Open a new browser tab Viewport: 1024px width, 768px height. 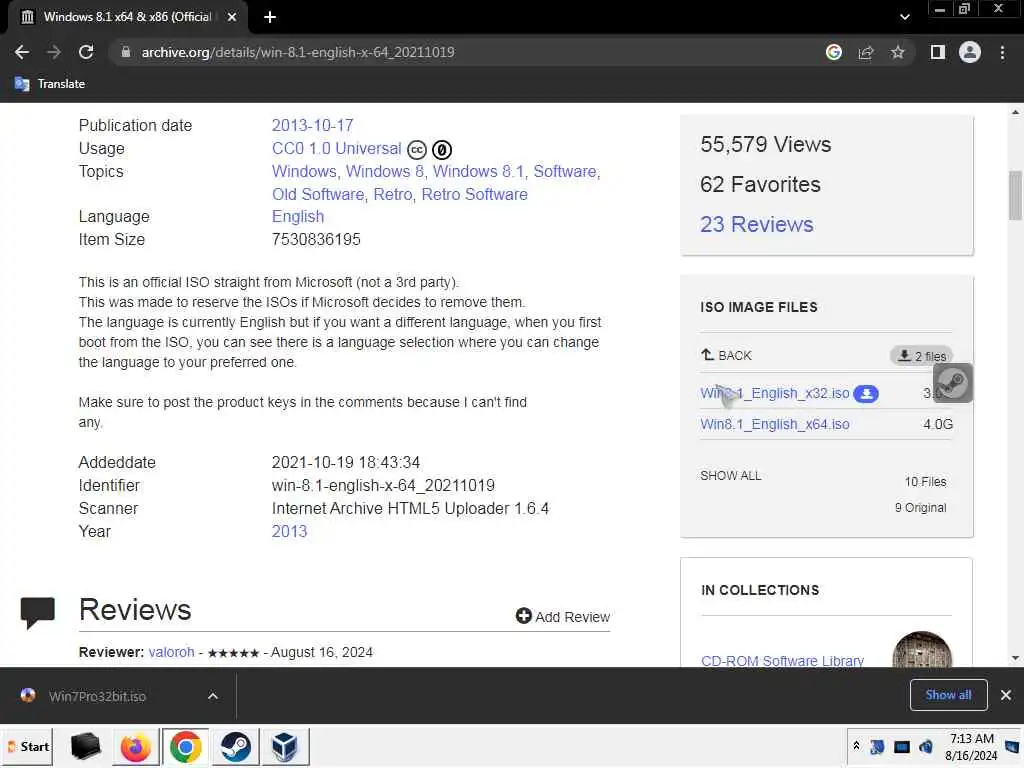click(270, 17)
